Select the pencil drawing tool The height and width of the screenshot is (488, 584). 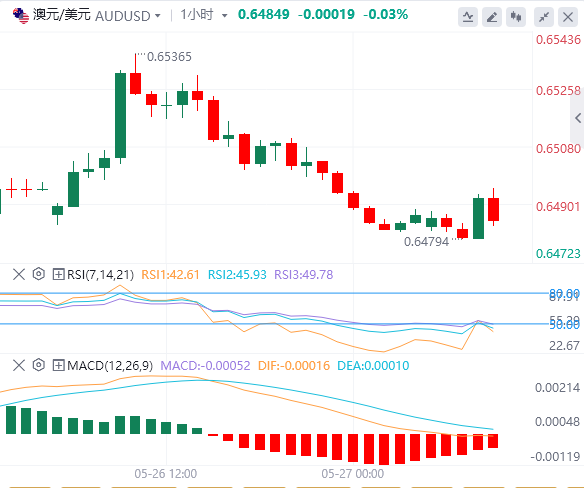492,17
